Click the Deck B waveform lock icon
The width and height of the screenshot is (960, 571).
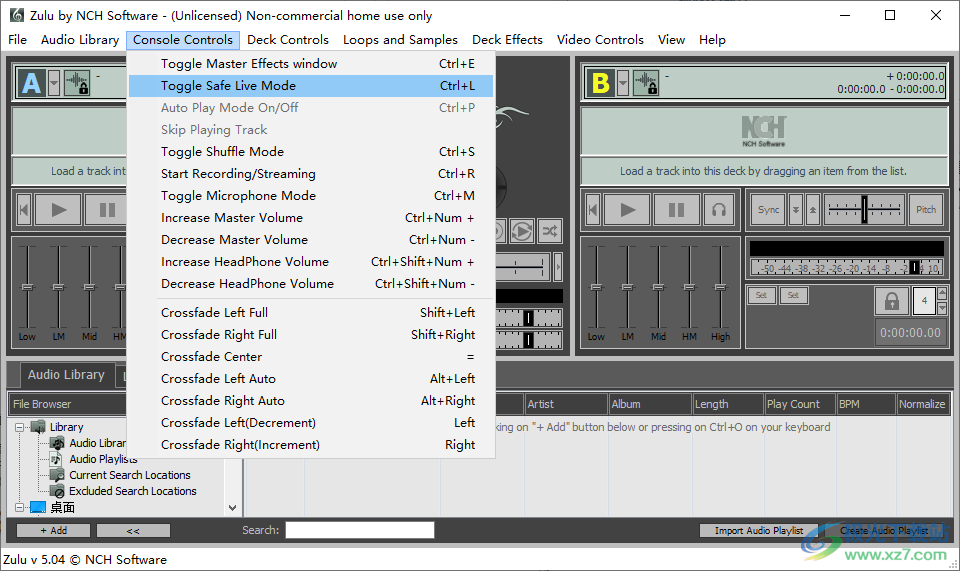[x=646, y=83]
